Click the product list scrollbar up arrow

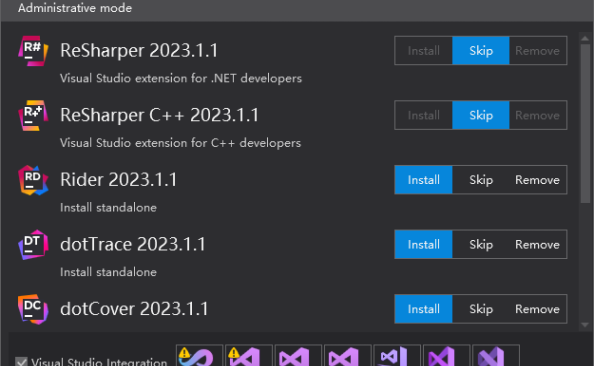pyautogui.click(x=585, y=39)
